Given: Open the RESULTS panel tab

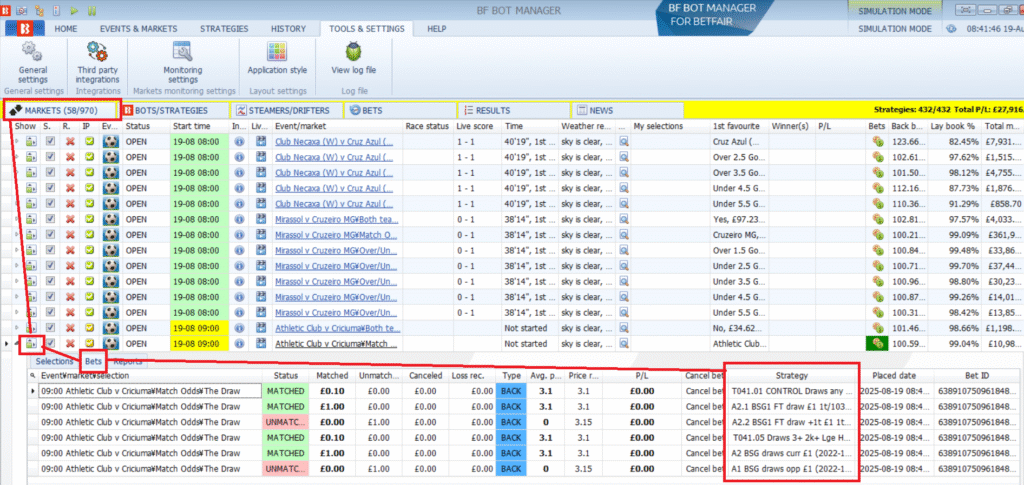Looking at the screenshot, I should [514, 110].
